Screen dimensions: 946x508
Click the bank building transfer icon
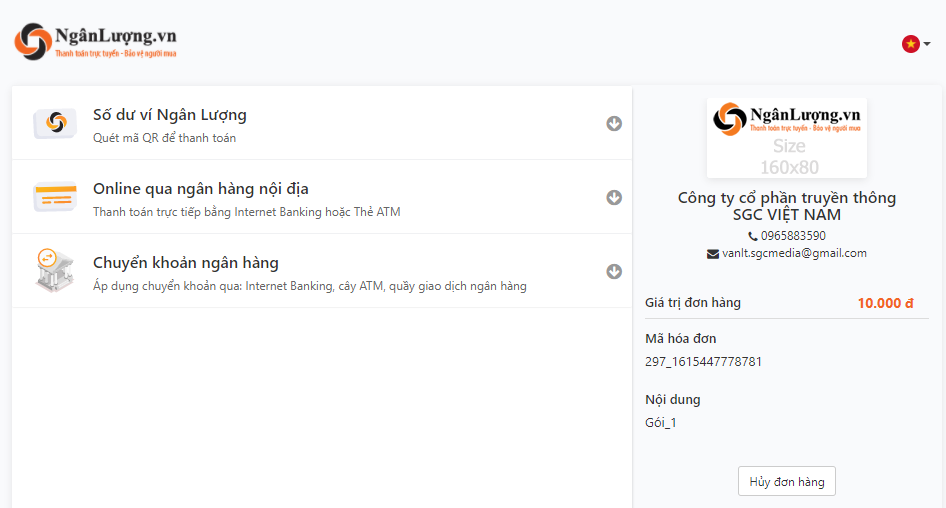tap(54, 270)
